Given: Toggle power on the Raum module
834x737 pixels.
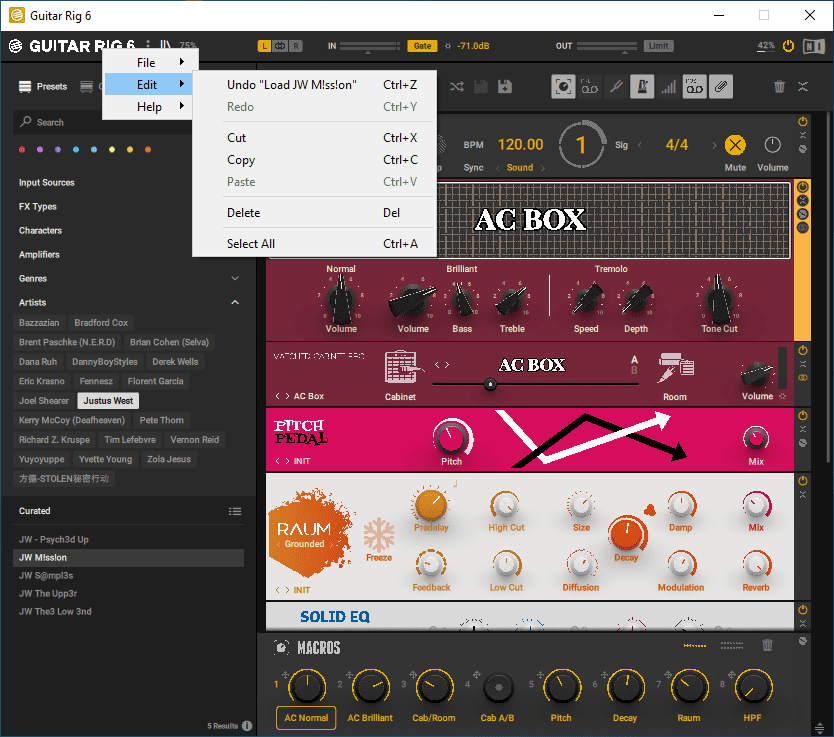Looking at the screenshot, I should tap(803, 481).
